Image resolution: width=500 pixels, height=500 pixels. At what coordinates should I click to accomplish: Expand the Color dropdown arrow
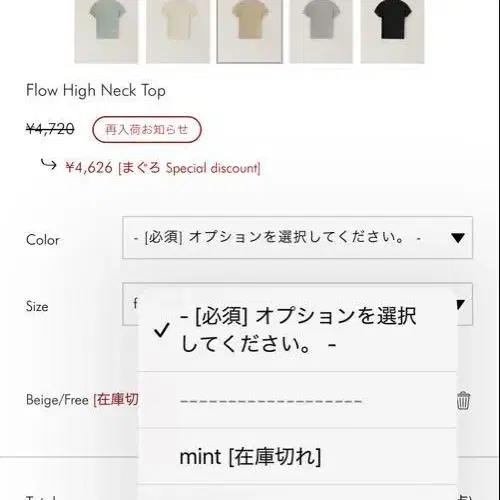coord(458,238)
